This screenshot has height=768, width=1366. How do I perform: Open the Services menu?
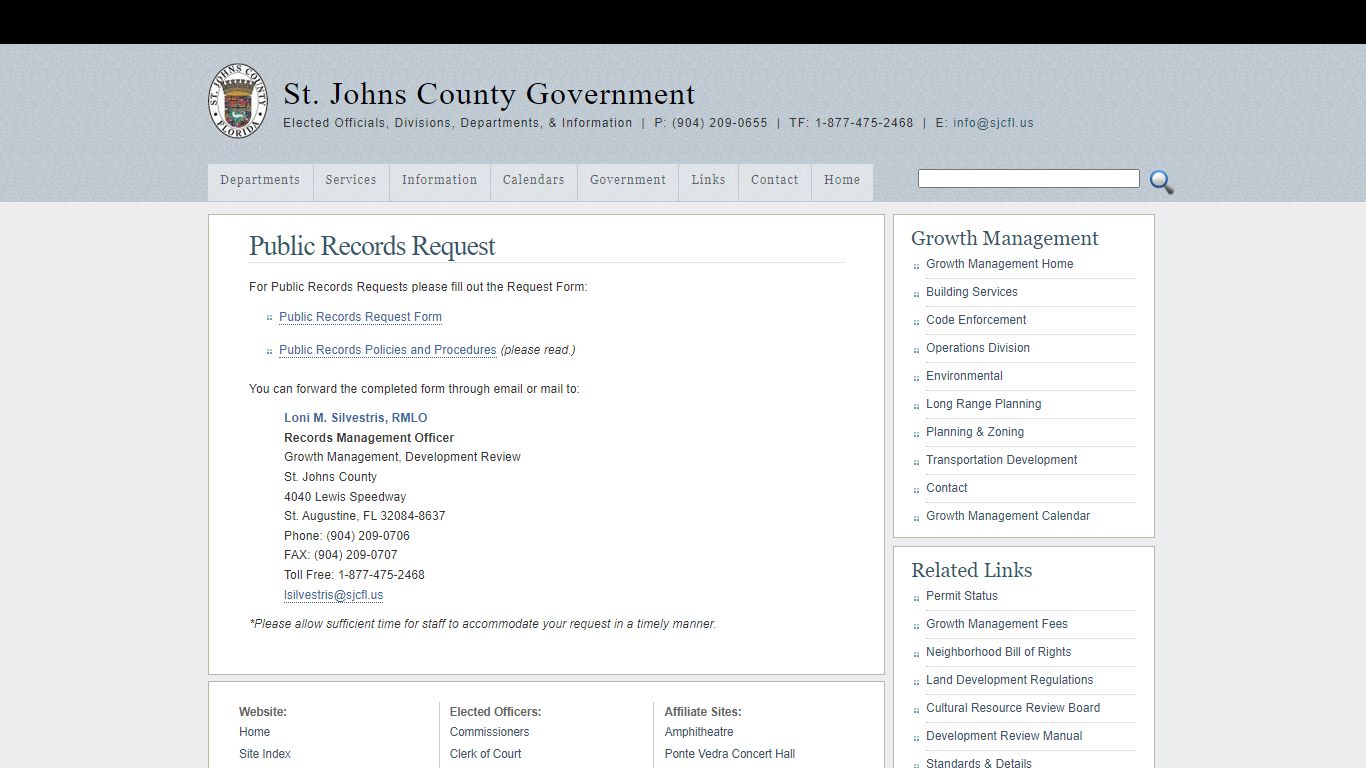351,181
